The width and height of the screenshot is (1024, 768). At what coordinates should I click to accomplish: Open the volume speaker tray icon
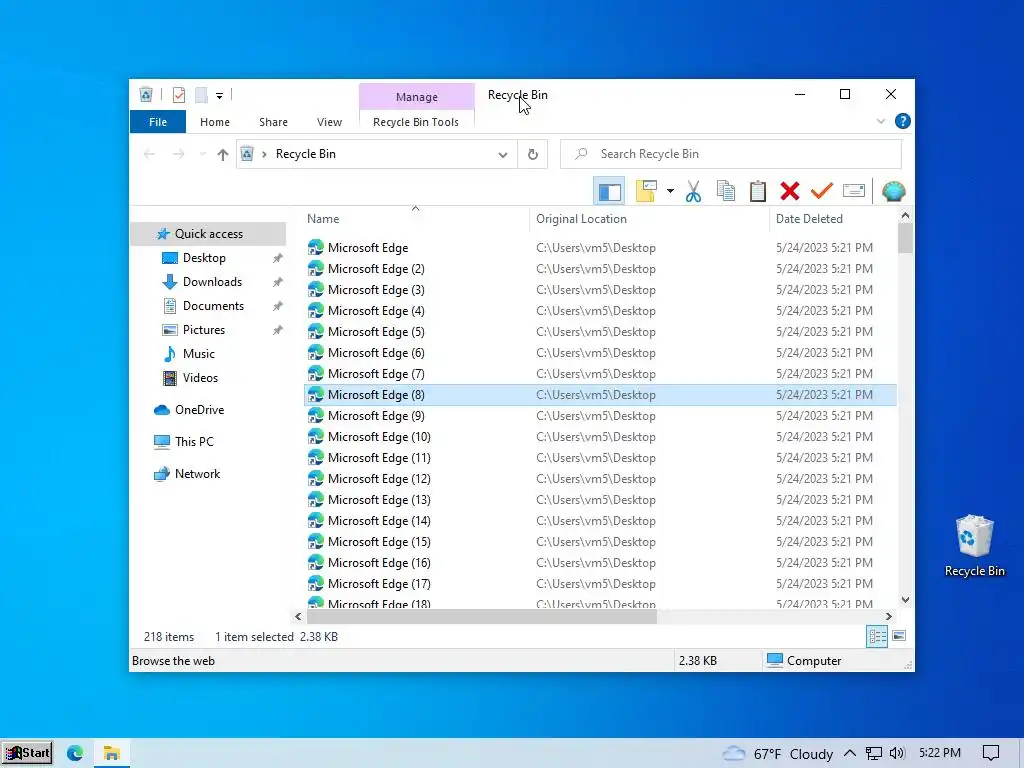[897, 753]
